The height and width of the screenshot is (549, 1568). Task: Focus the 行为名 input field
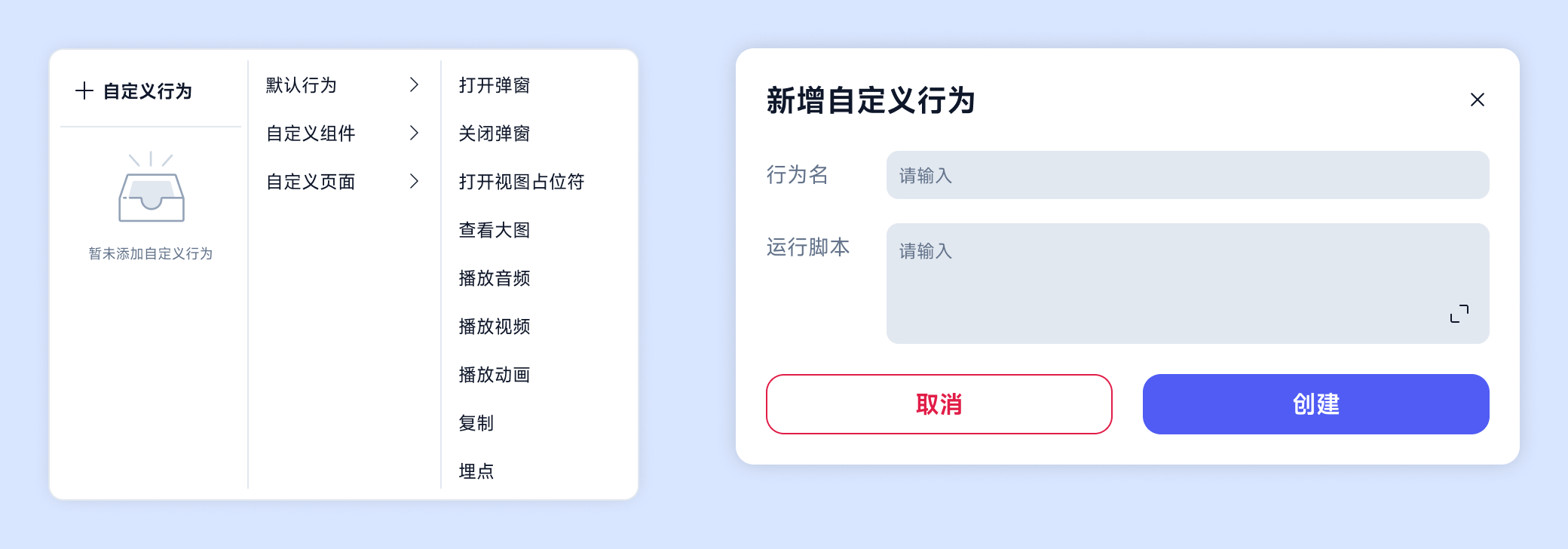coord(1188,175)
